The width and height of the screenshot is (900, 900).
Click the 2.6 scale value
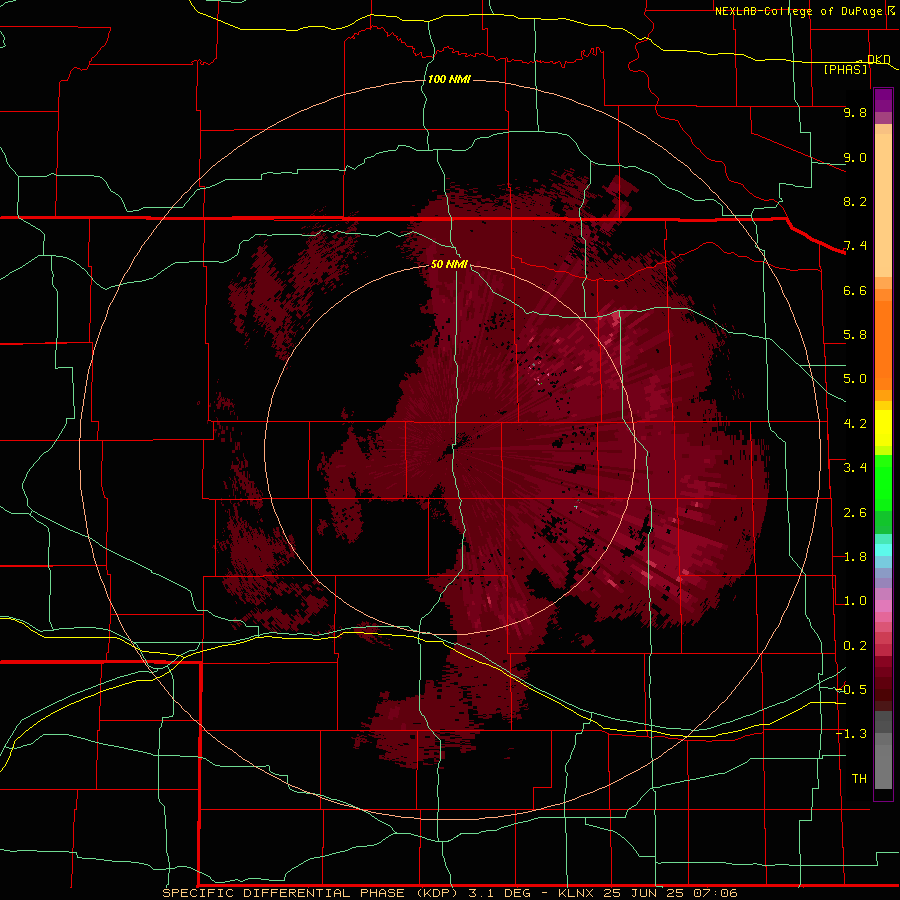pyautogui.click(x=855, y=513)
